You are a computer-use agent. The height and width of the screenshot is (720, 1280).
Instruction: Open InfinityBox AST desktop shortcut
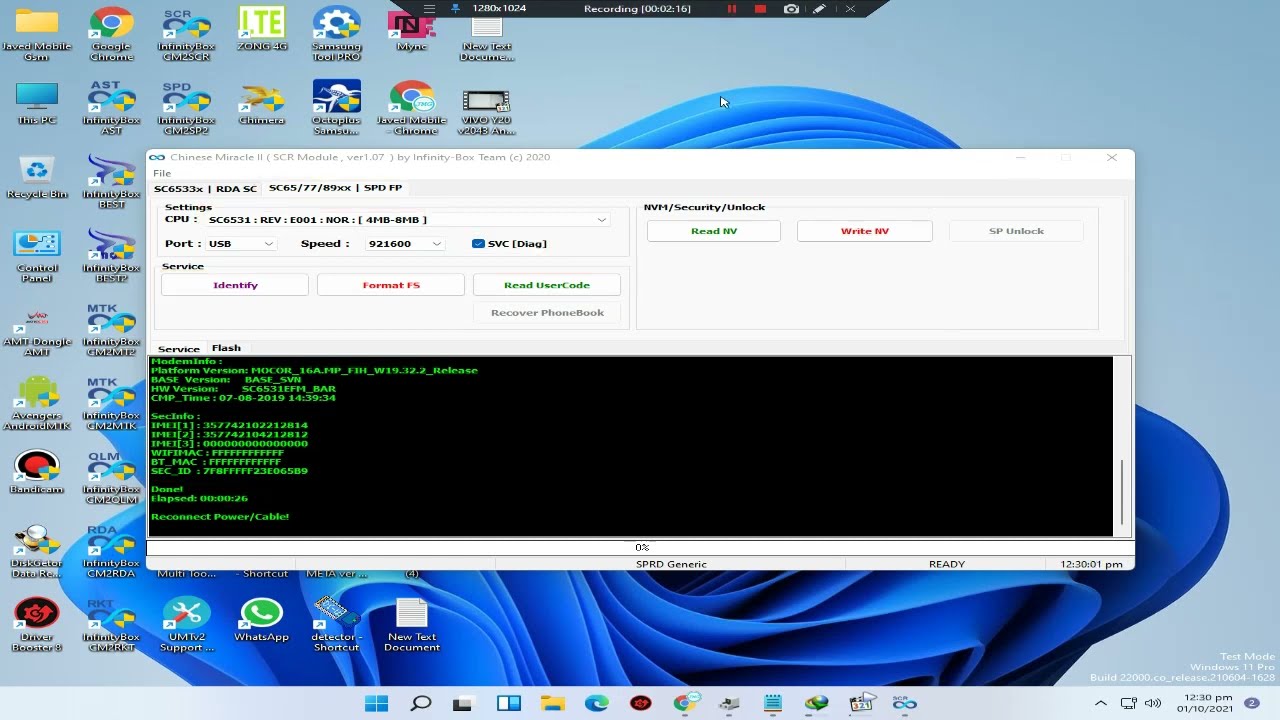(111, 108)
